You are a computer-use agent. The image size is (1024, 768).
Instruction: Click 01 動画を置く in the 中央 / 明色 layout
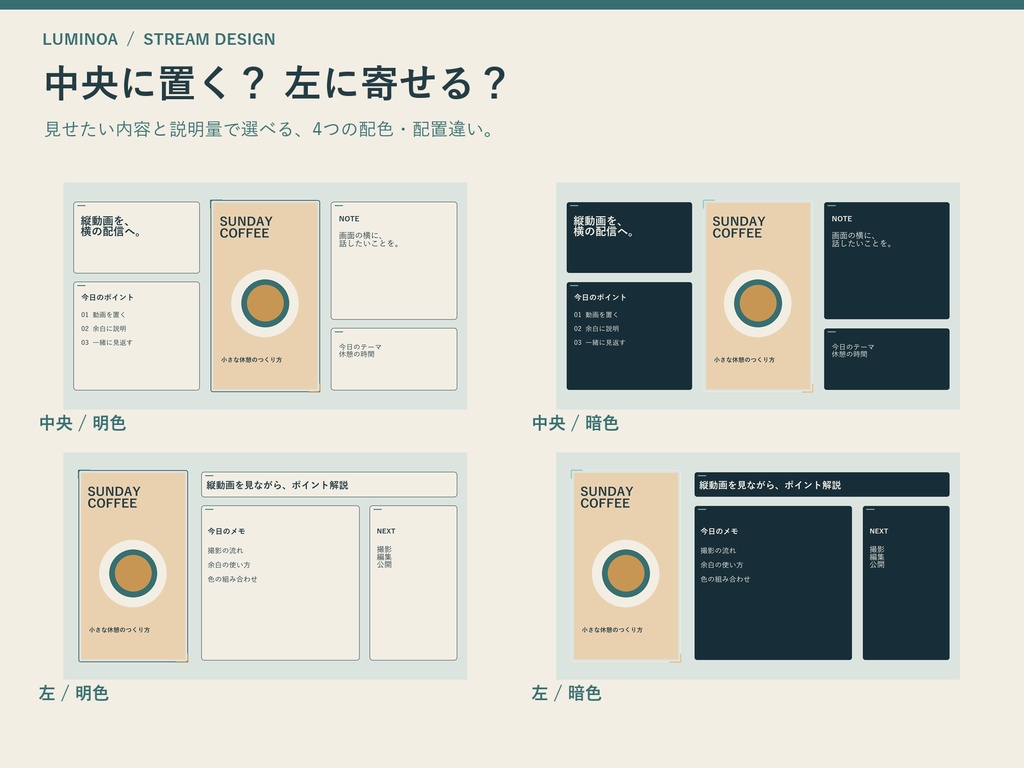tap(103, 315)
